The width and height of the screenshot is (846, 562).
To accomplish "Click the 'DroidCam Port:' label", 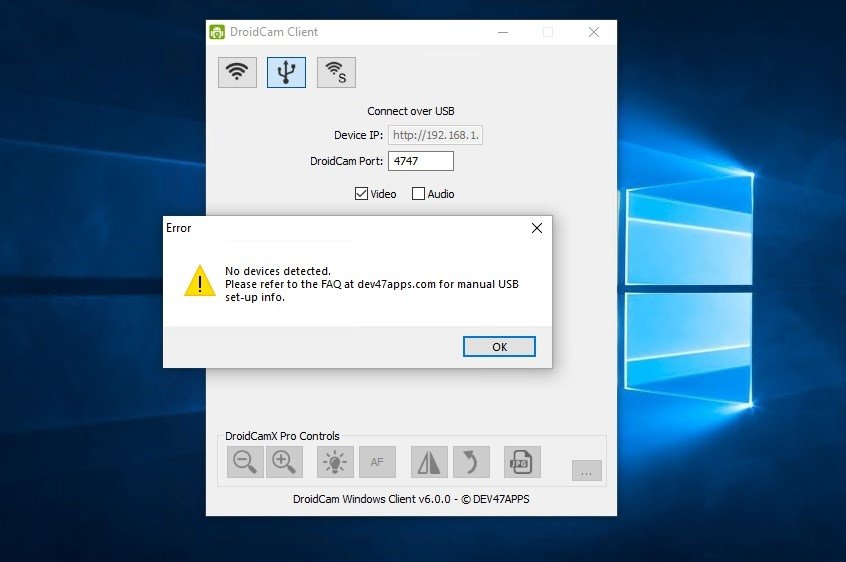I will (x=346, y=161).
